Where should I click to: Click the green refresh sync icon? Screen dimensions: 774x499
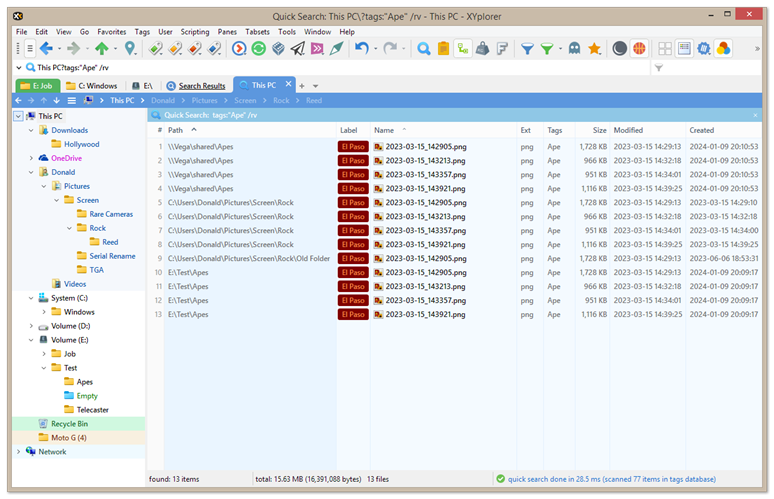[259, 48]
